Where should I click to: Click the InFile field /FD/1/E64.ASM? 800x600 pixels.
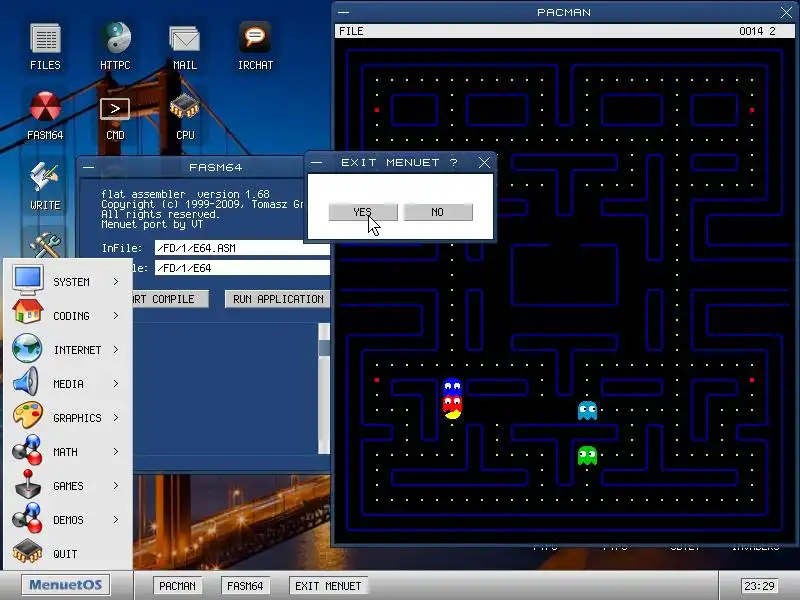(x=242, y=248)
